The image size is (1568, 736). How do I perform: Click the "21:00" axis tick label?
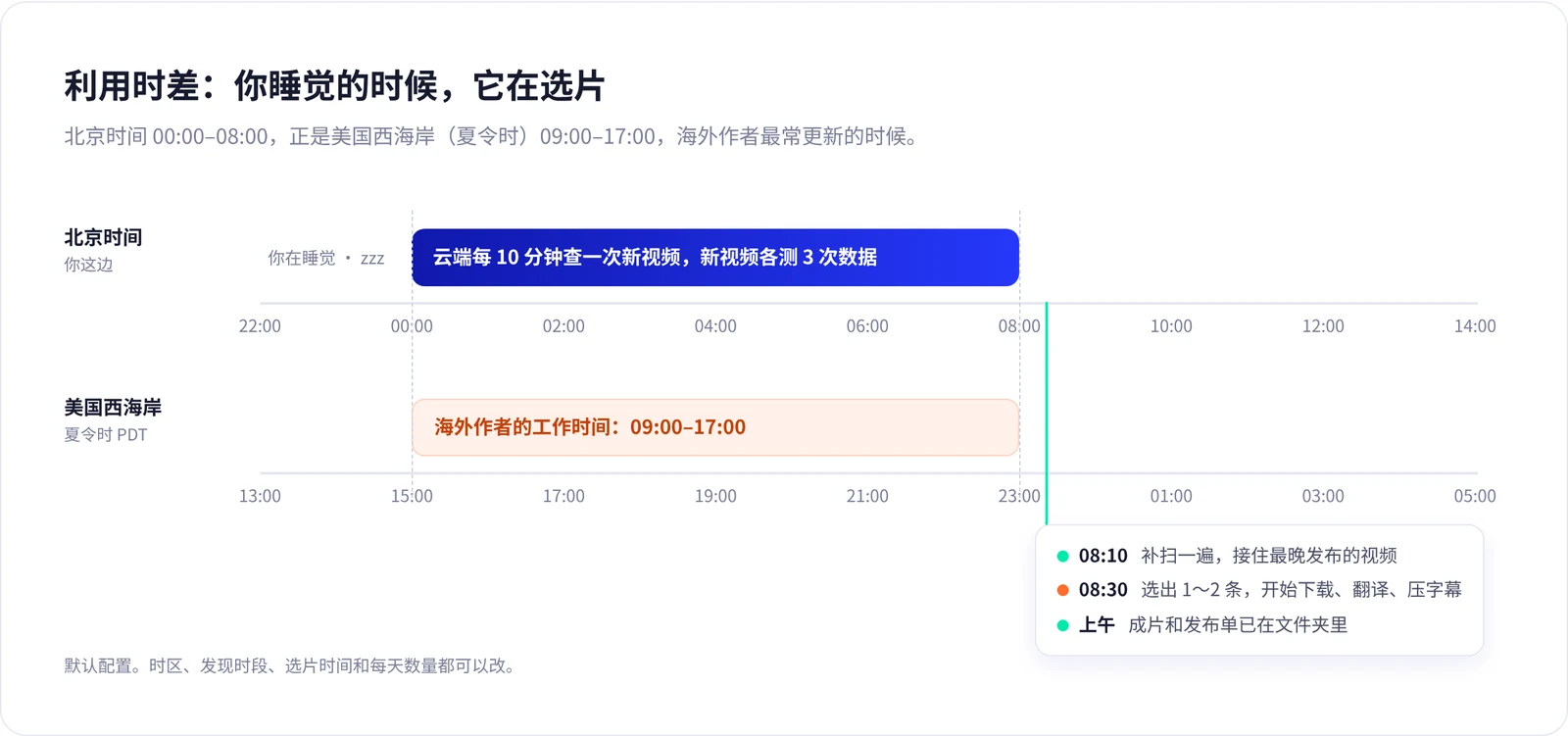(867, 496)
